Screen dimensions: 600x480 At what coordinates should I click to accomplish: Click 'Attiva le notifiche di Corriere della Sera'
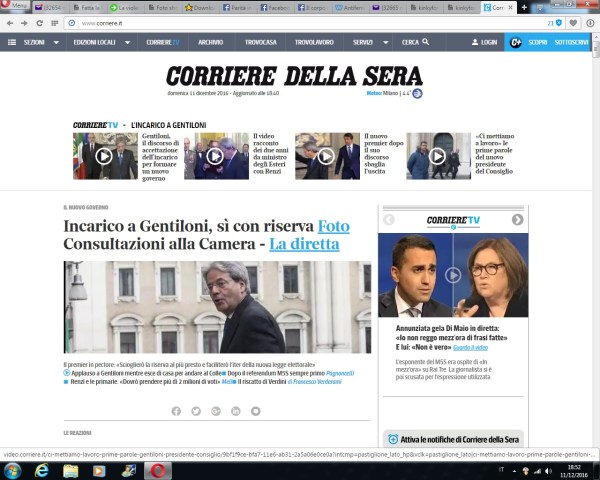tap(453, 439)
